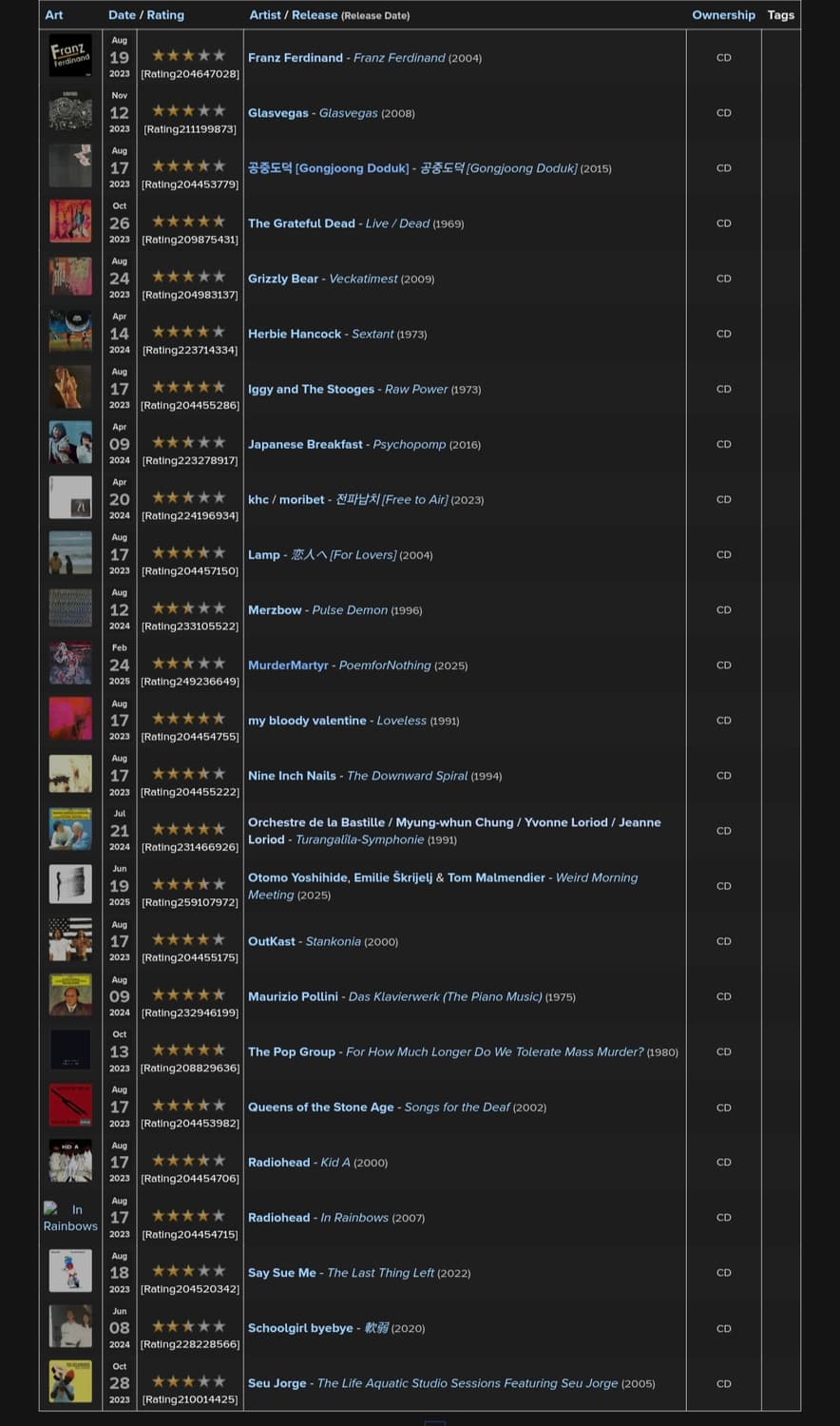
Task: Open the Loveless release link
Action: [401, 720]
